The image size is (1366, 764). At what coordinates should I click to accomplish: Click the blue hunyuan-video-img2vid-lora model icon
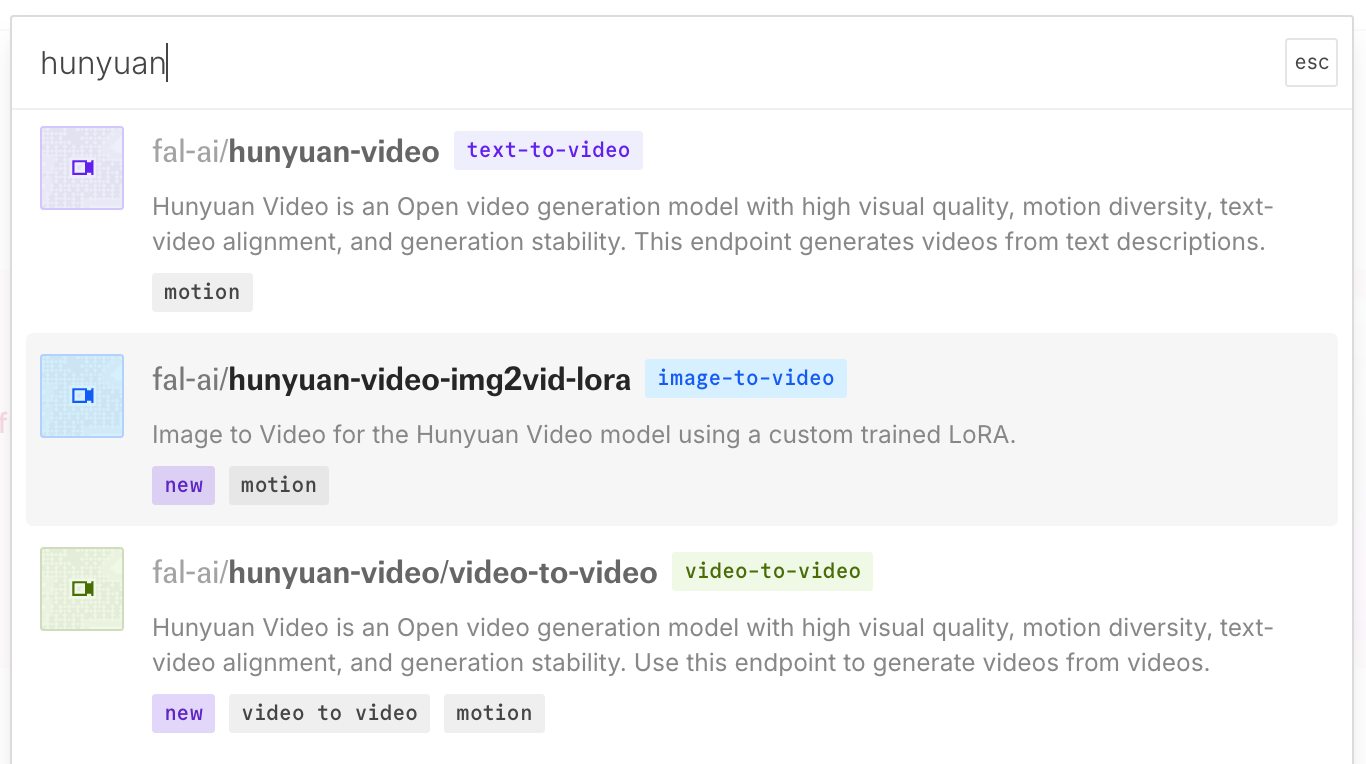click(x=82, y=396)
